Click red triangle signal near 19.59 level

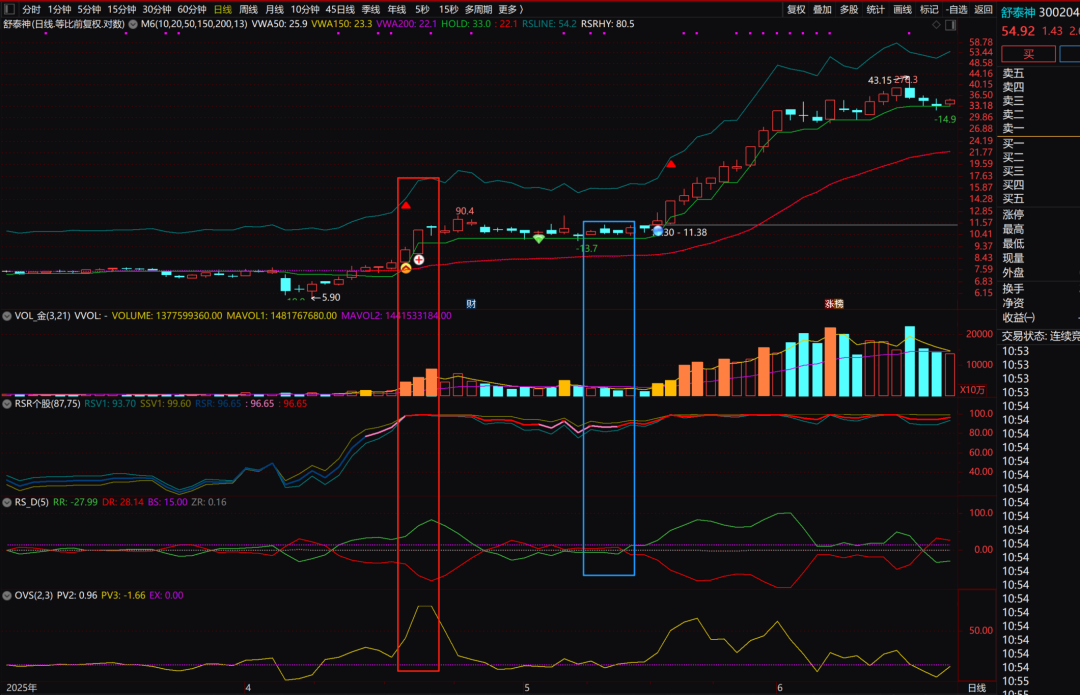pos(671,164)
